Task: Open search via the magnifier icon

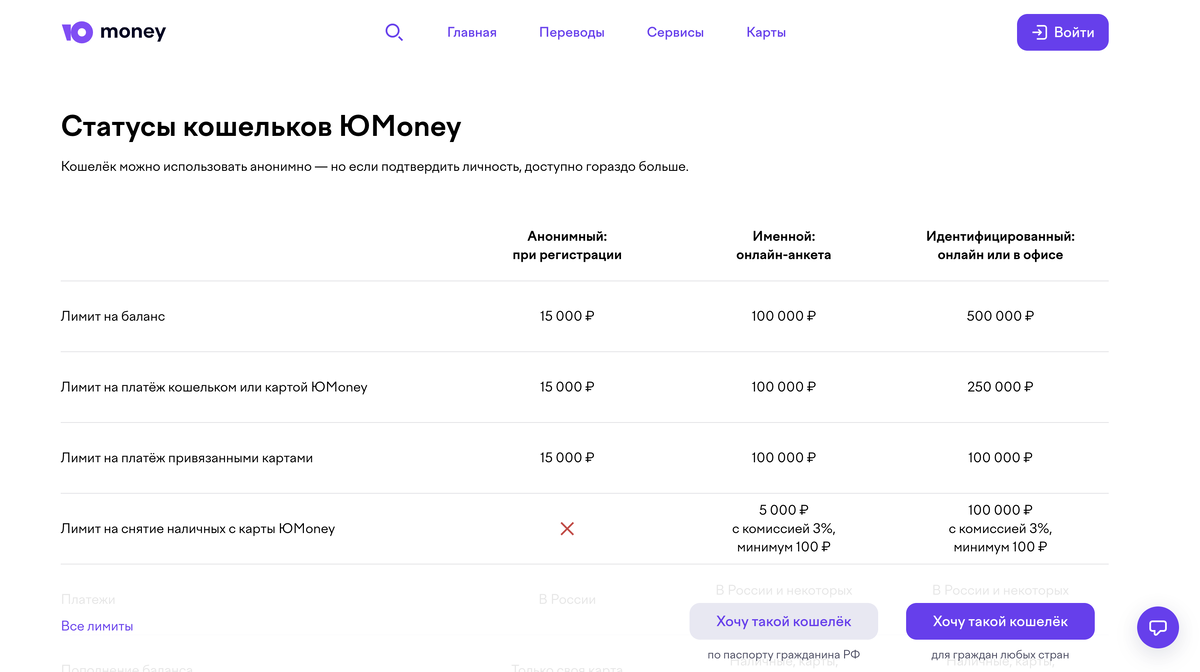Action: [x=394, y=31]
